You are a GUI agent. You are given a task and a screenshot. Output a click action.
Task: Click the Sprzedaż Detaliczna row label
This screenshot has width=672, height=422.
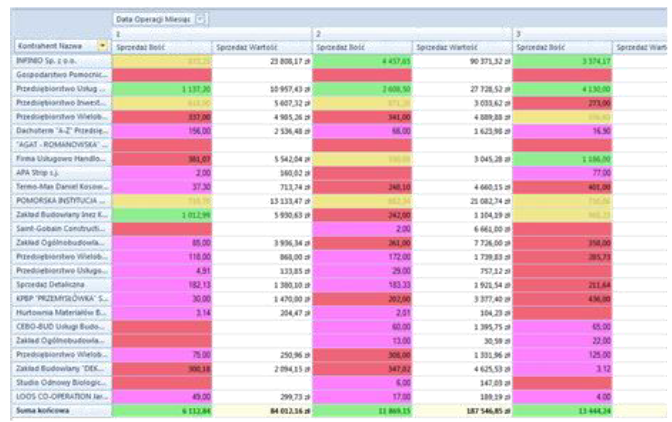pyautogui.click(x=60, y=284)
